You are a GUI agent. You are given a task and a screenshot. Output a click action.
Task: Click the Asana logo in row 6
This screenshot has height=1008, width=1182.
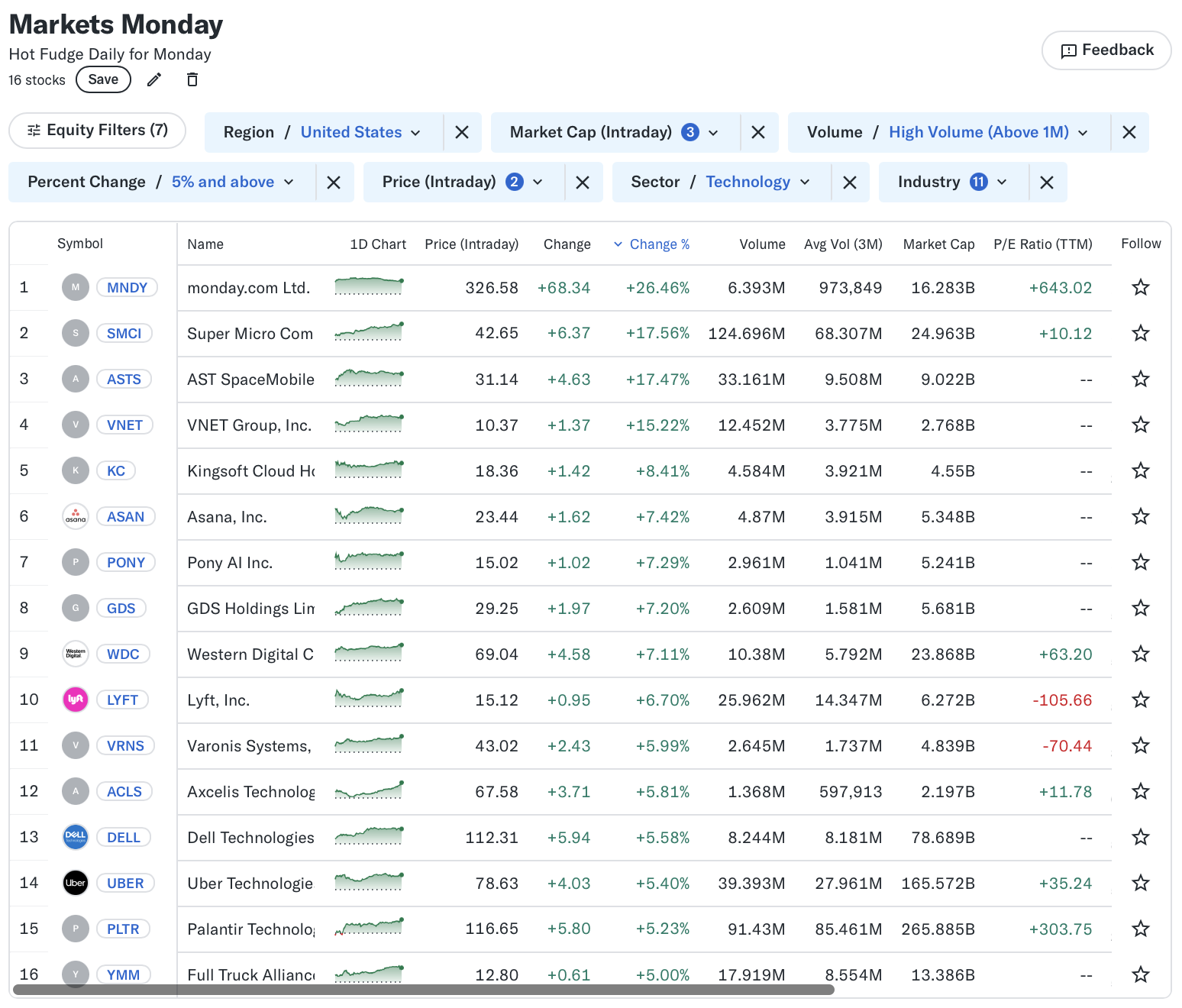[x=75, y=516]
